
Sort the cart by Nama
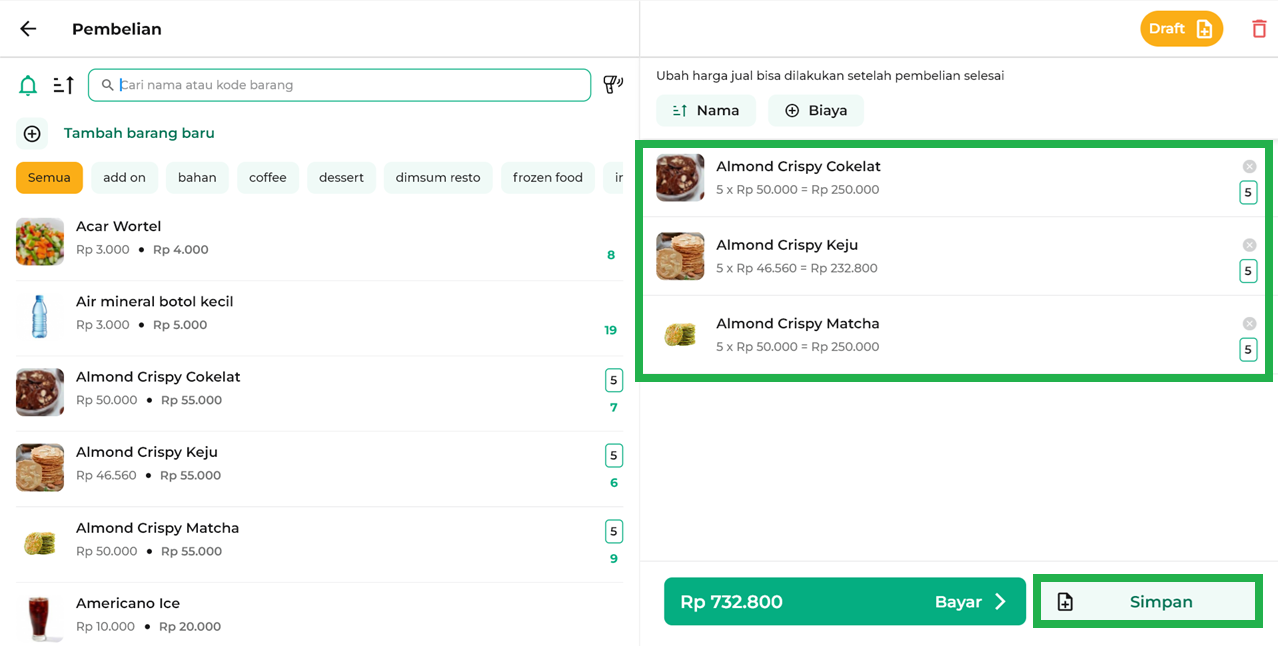(705, 111)
